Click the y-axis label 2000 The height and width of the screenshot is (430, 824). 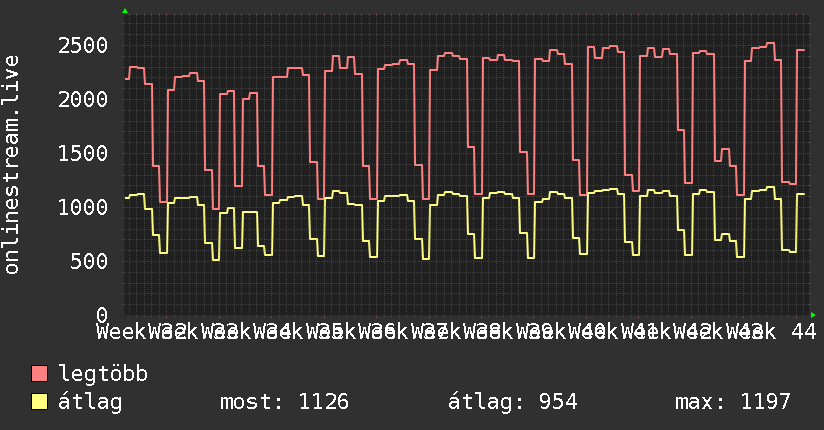tap(83, 99)
